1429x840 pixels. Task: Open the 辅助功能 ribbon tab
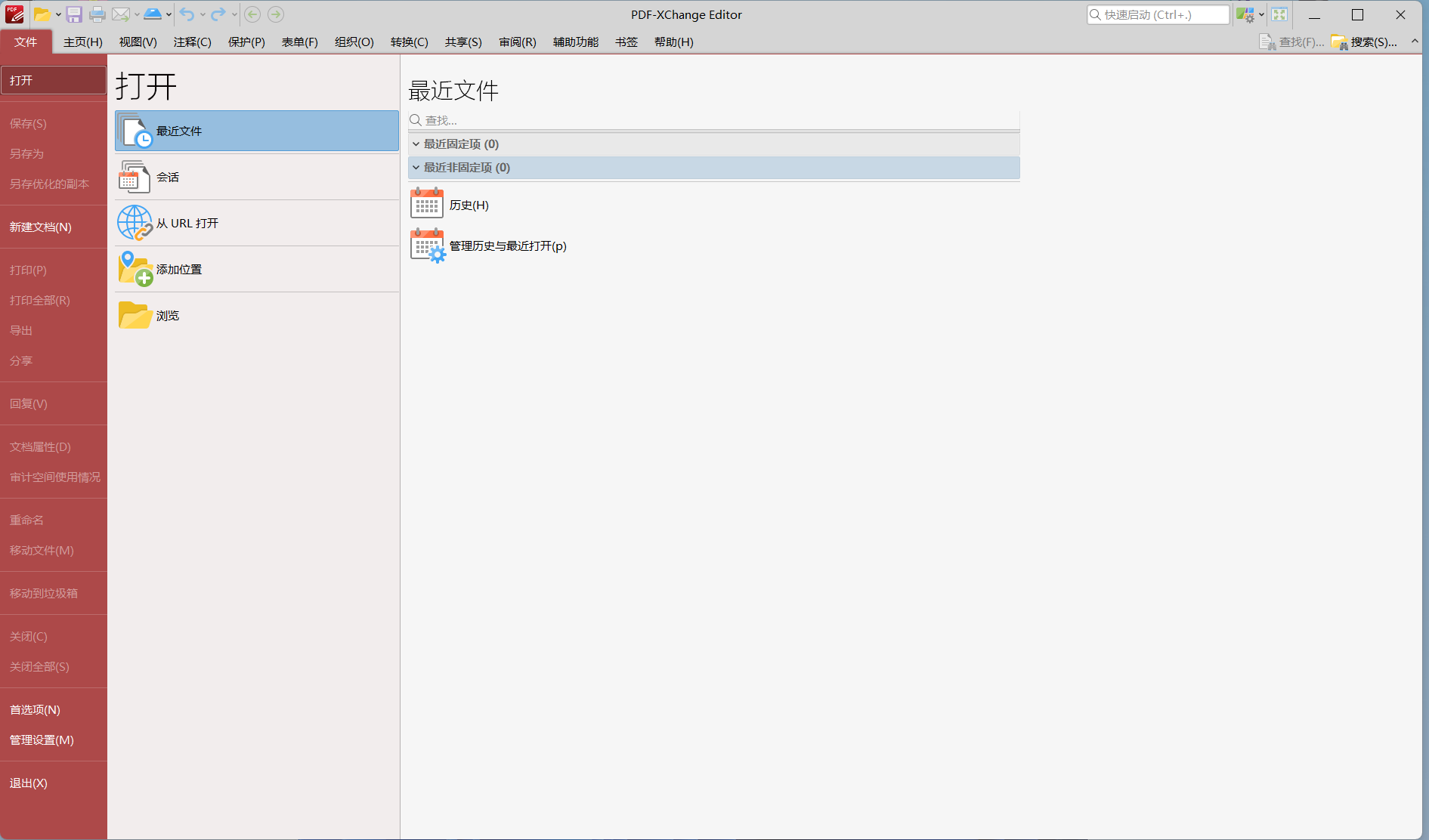[576, 42]
